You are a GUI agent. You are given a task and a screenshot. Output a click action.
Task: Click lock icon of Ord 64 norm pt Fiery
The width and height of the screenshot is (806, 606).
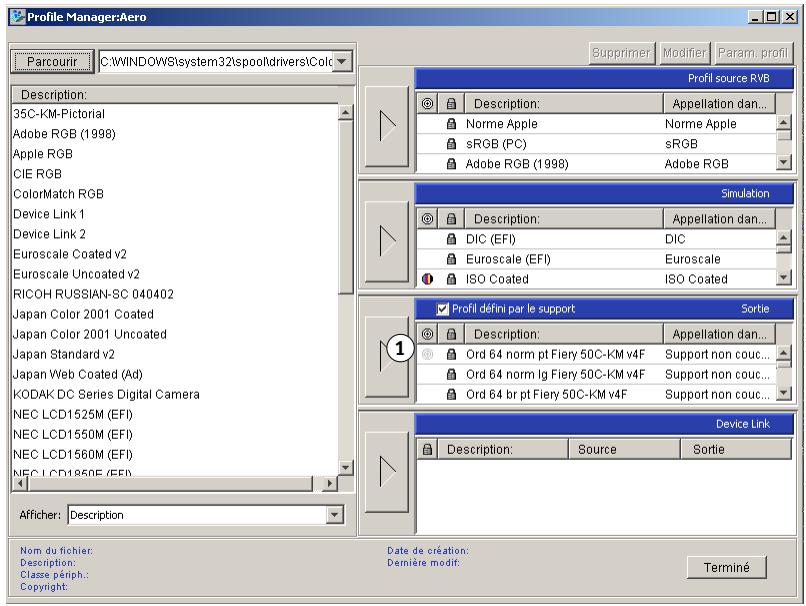451,354
